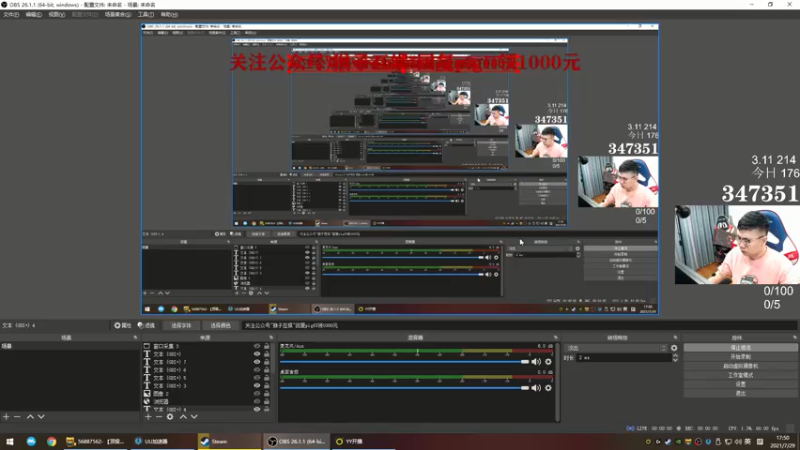Enable 工作室模式 studio mode
800x450 pixels.
[x=740, y=375]
